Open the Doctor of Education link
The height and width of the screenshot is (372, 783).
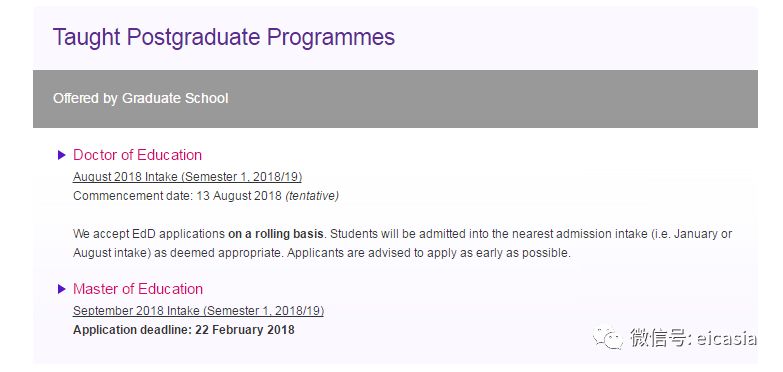[x=137, y=155]
